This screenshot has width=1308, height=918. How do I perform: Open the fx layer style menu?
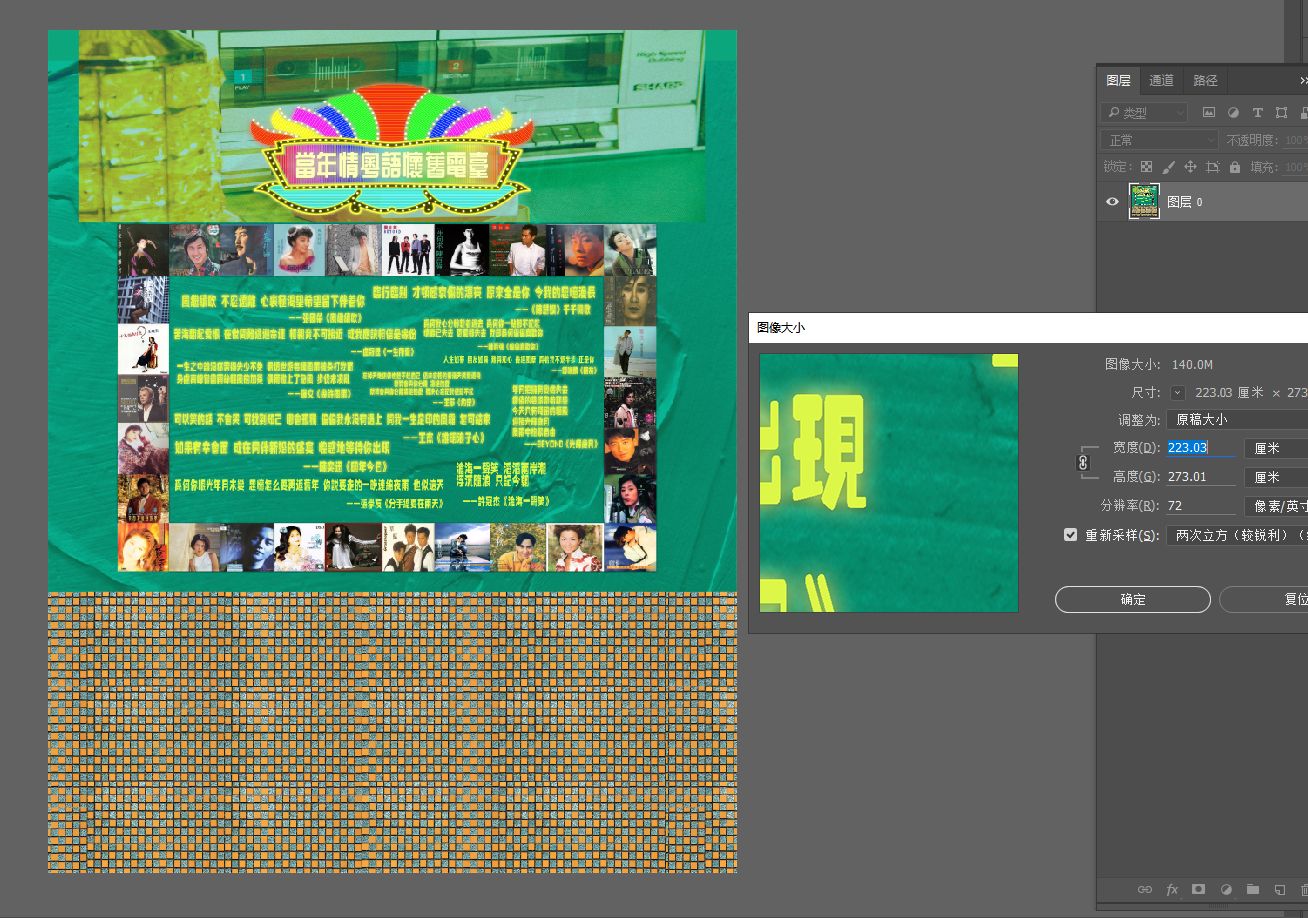click(x=1172, y=889)
